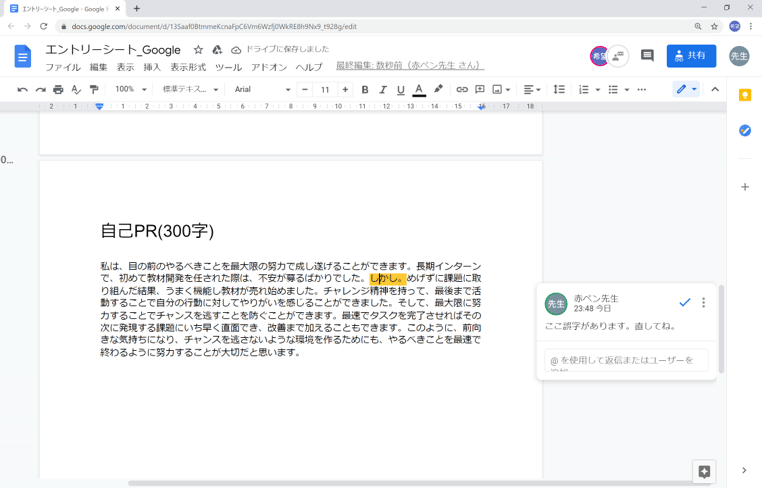Show more toolbar options ellipsis
This screenshot has height=488, width=762.
(641, 89)
